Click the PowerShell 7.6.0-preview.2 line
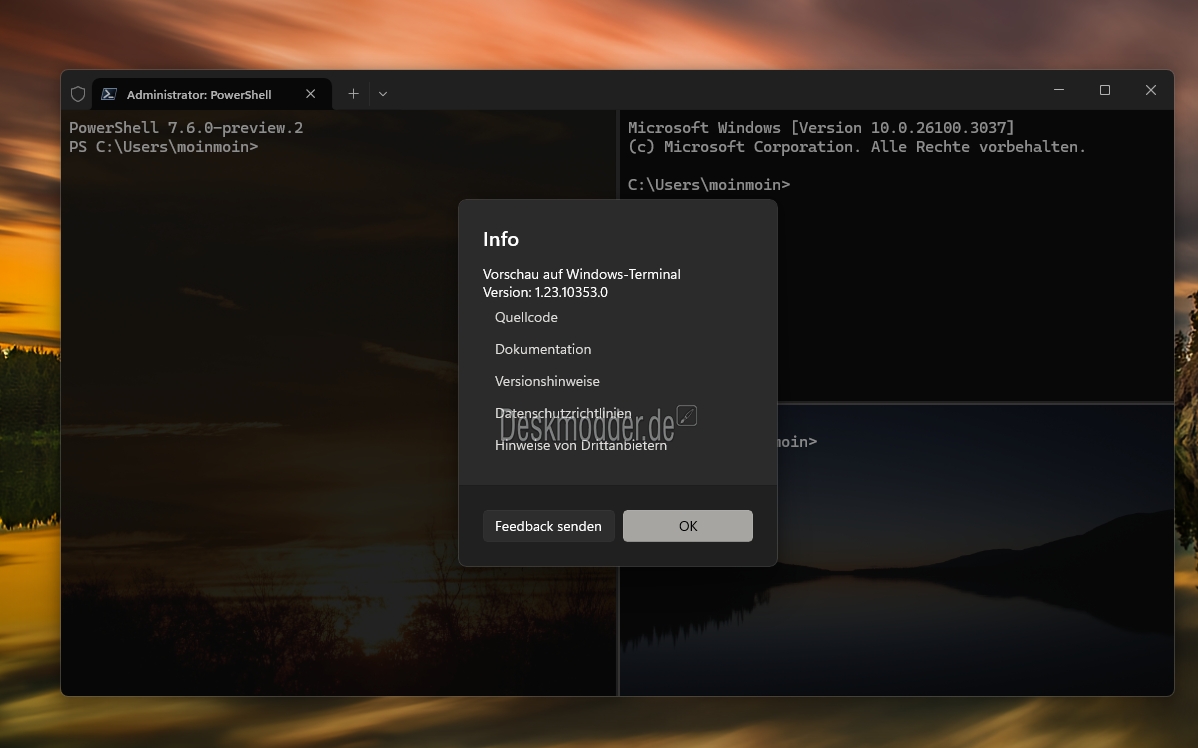 pos(186,128)
